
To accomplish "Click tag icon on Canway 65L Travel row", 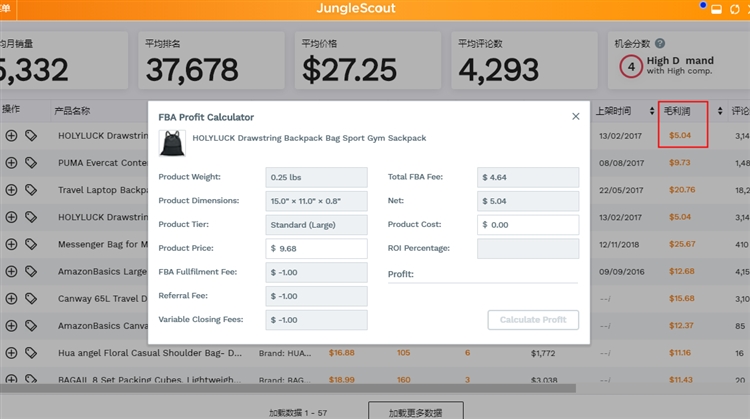I will click(x=31, y=298).
